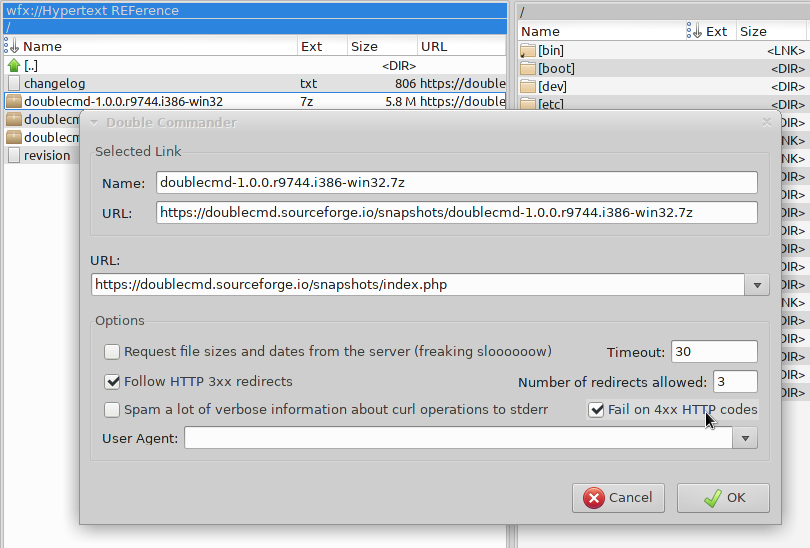
Task: Uncheck Follow HTTP 3xx redirects
Action: (112, 382)
